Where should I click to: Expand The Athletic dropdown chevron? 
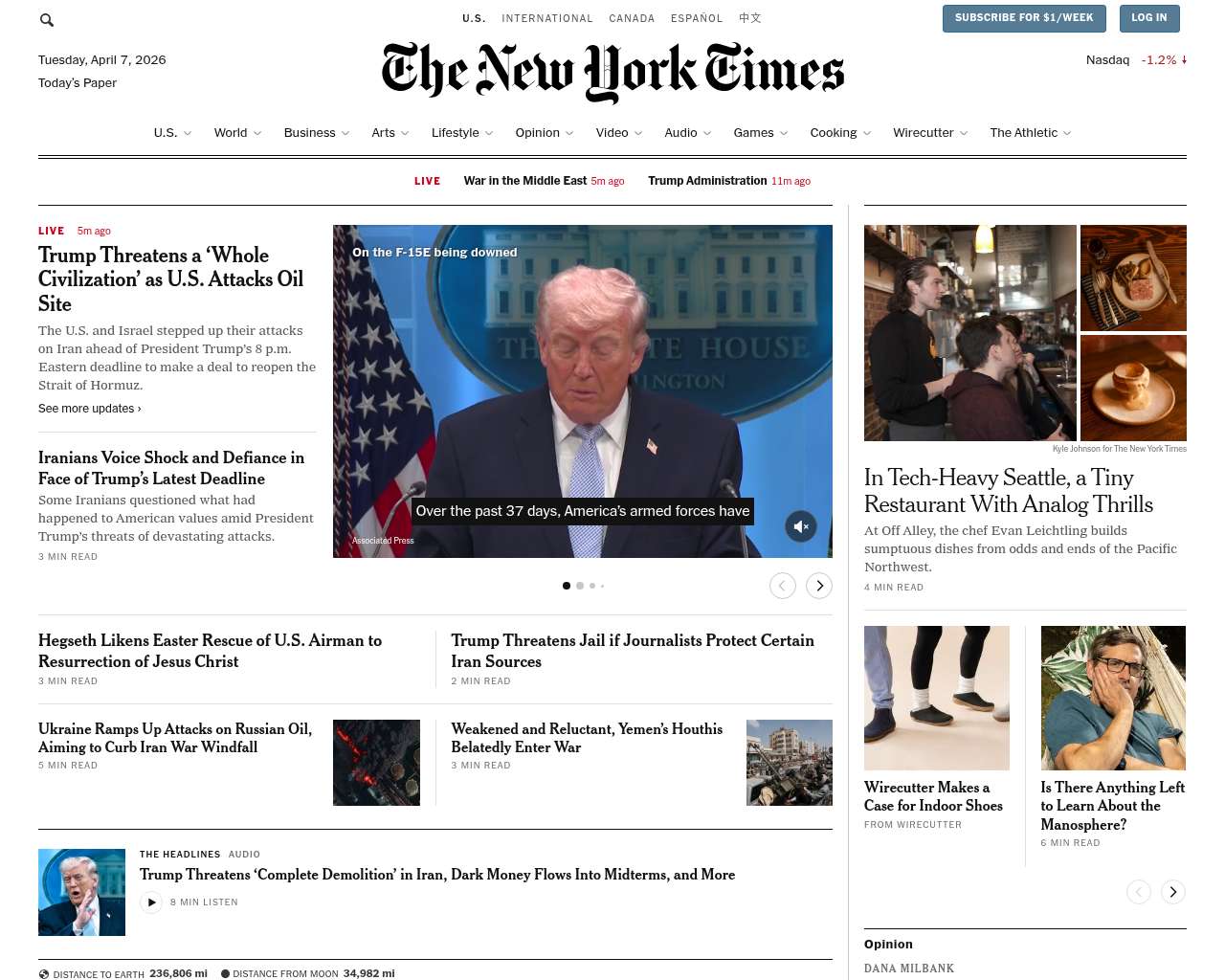click(1067, 133)
